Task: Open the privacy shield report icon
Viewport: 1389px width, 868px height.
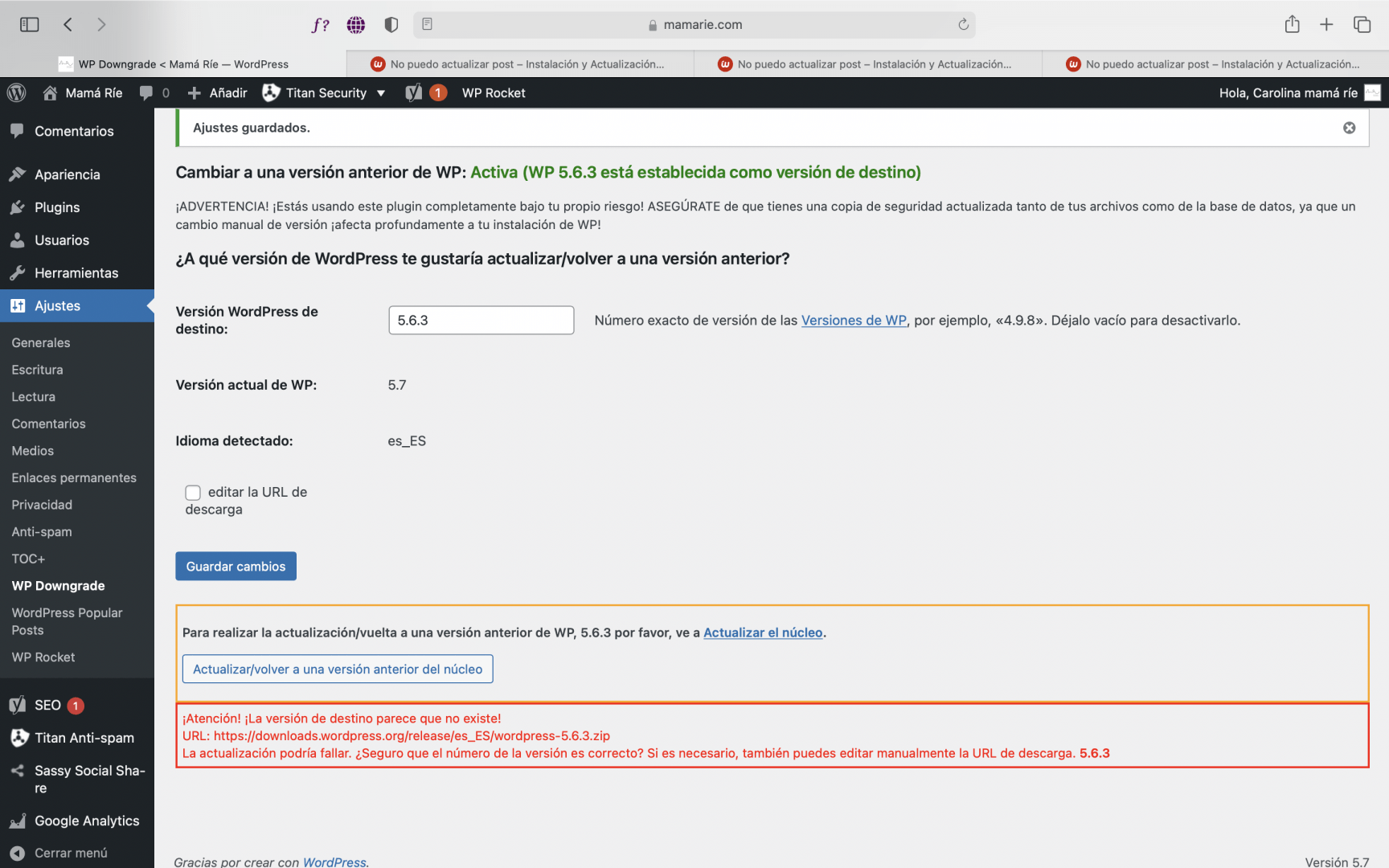Action: tap(391, 25)
